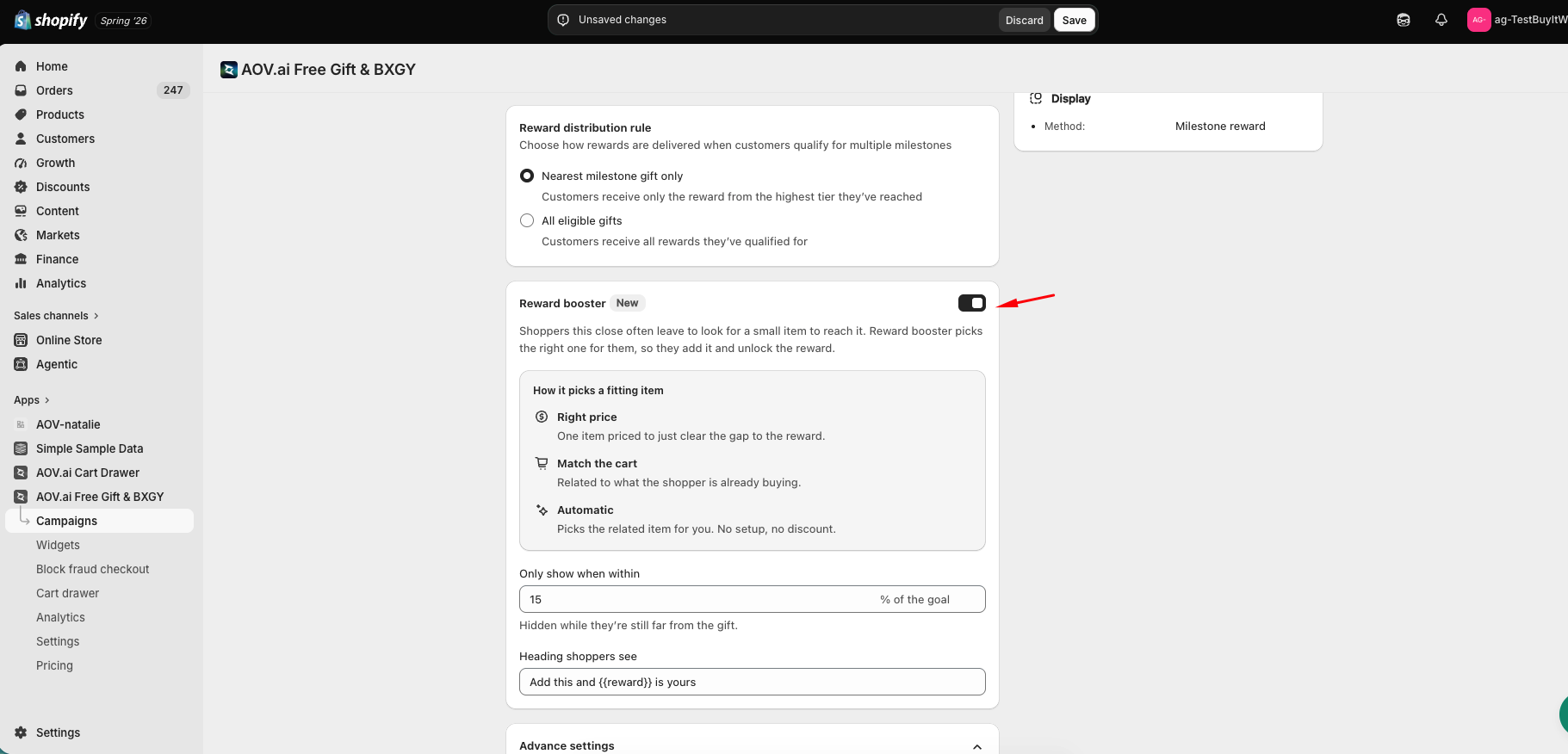Click the AOV-natalie app icon
Screen dimensions: 1568x754
point(21,424)
